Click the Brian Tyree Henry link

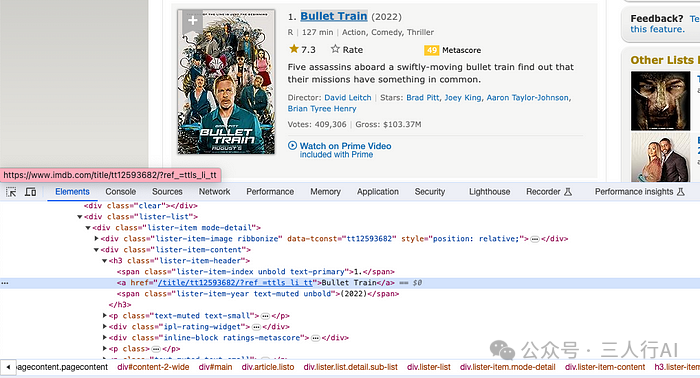322,108
